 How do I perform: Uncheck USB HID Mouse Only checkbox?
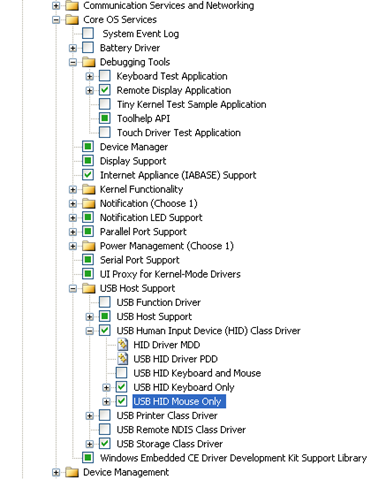[x=121, y=401]
